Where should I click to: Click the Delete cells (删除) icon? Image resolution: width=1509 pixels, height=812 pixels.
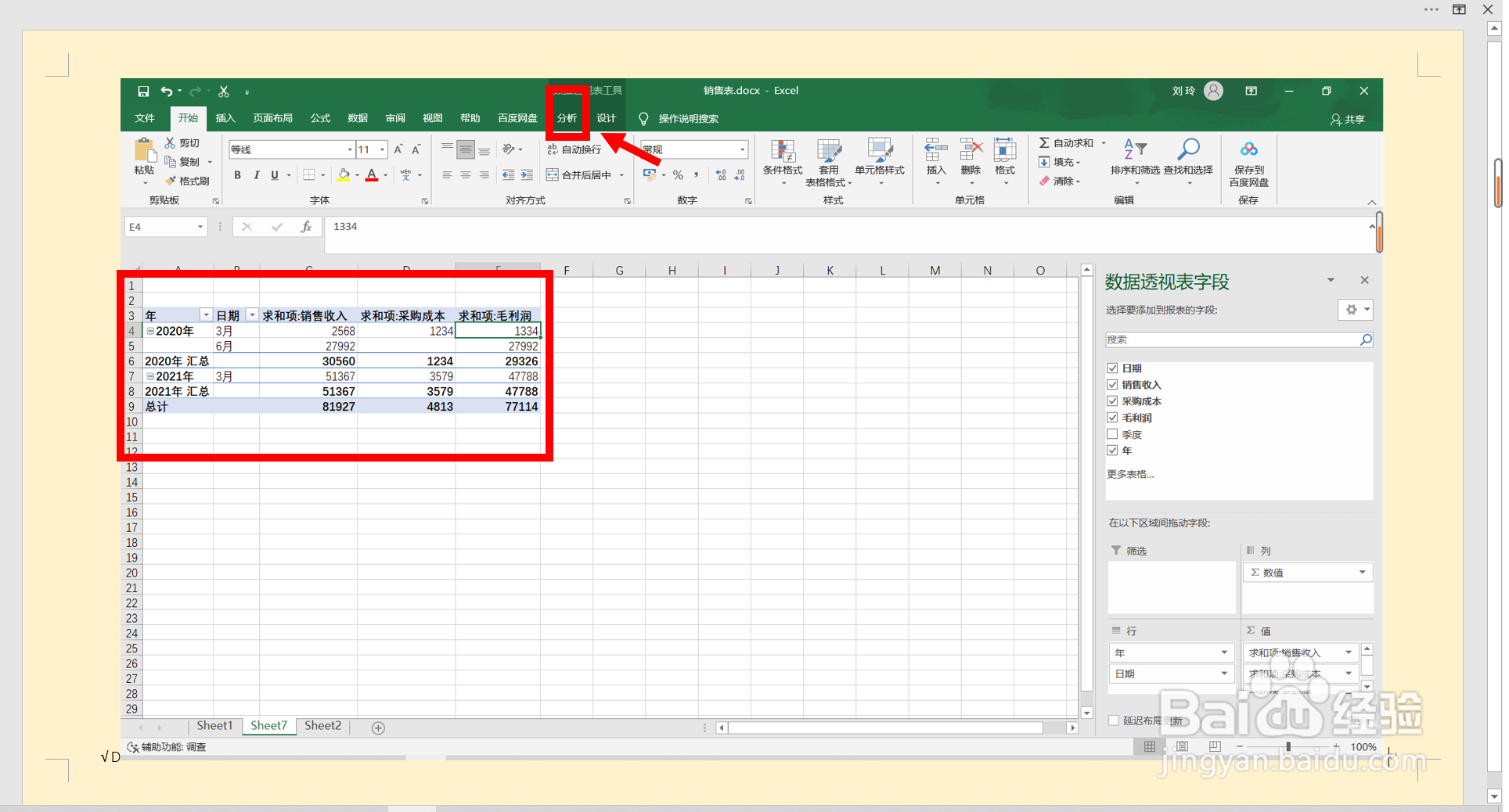pos(971,149)
